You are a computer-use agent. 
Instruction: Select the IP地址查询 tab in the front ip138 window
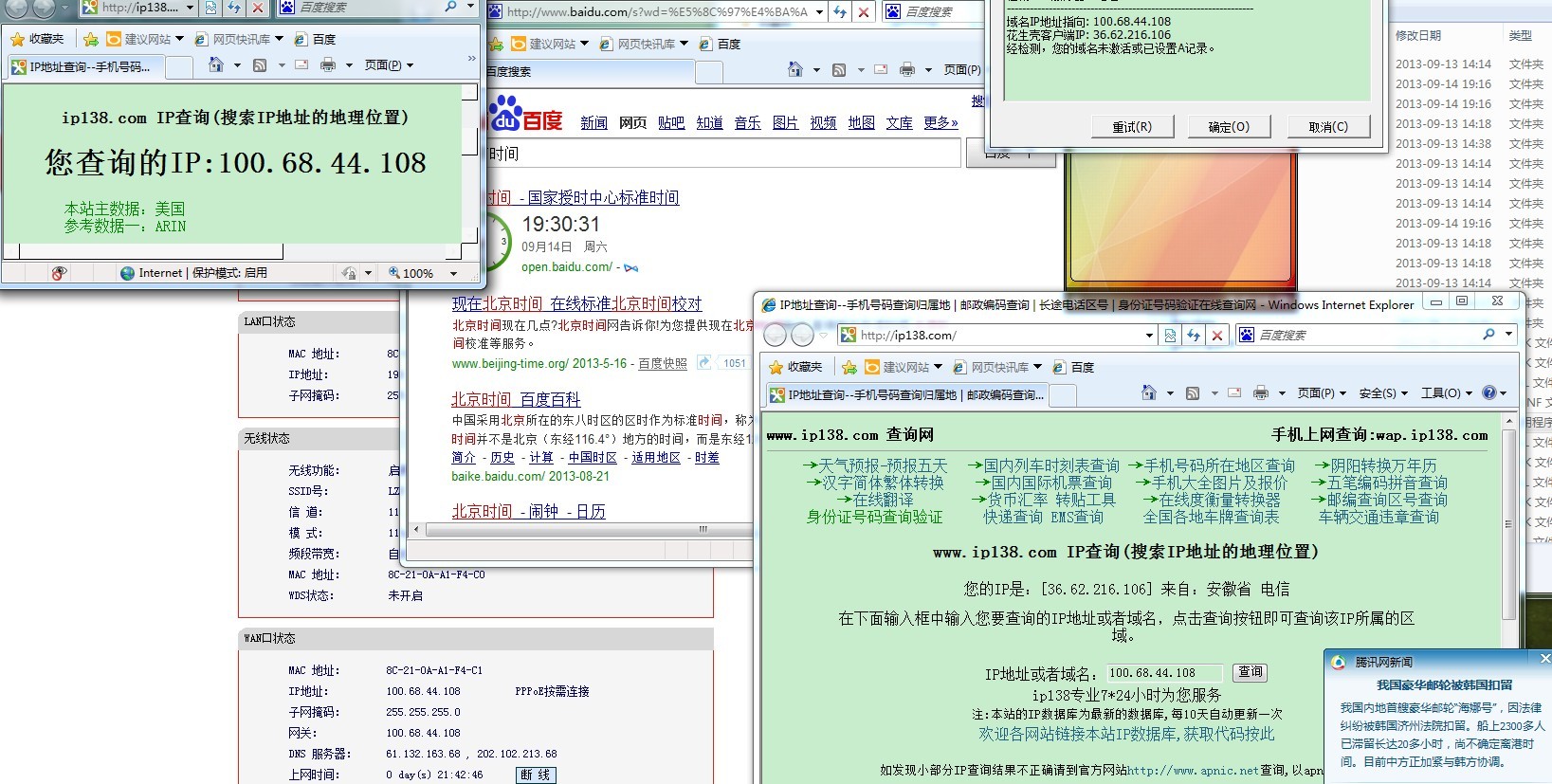tap(906, 395)
